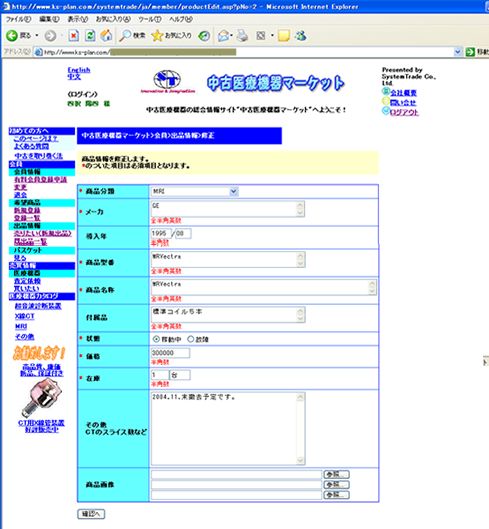Click the icon beside 問い合せ link
The height and width of the screenshot is (529, 489).
tap(386, 101)
